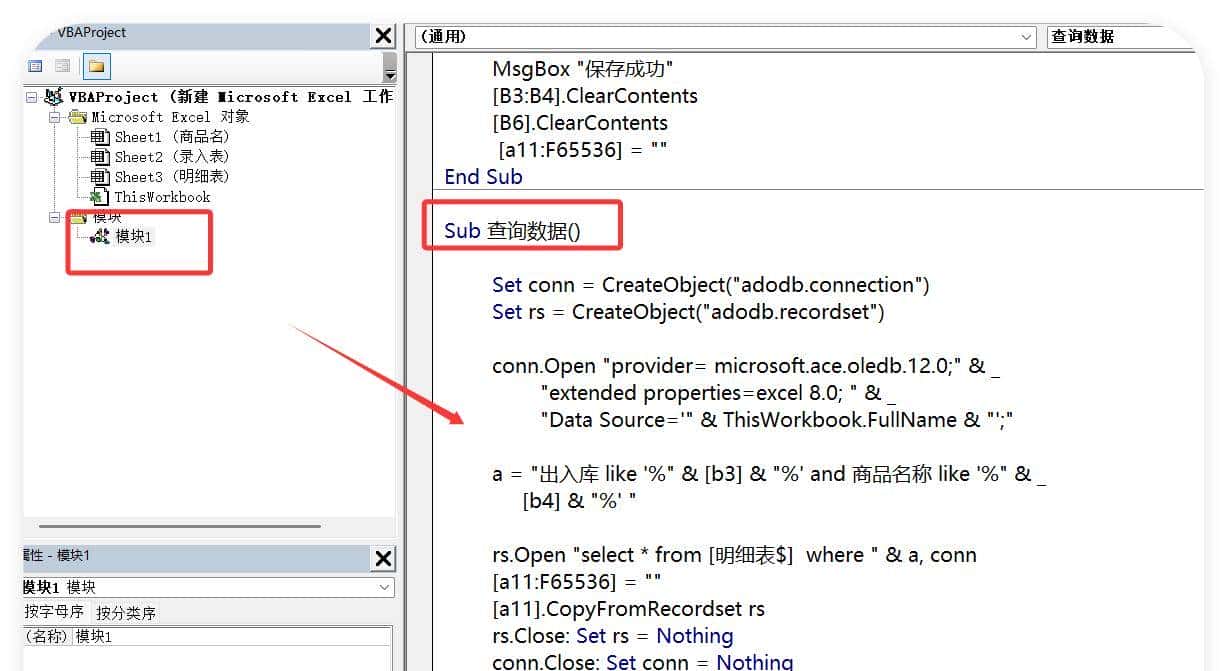The image size is (1227, 671).
Task: Click the View Object icon in Project toolbar
Action: click(62, 67)
